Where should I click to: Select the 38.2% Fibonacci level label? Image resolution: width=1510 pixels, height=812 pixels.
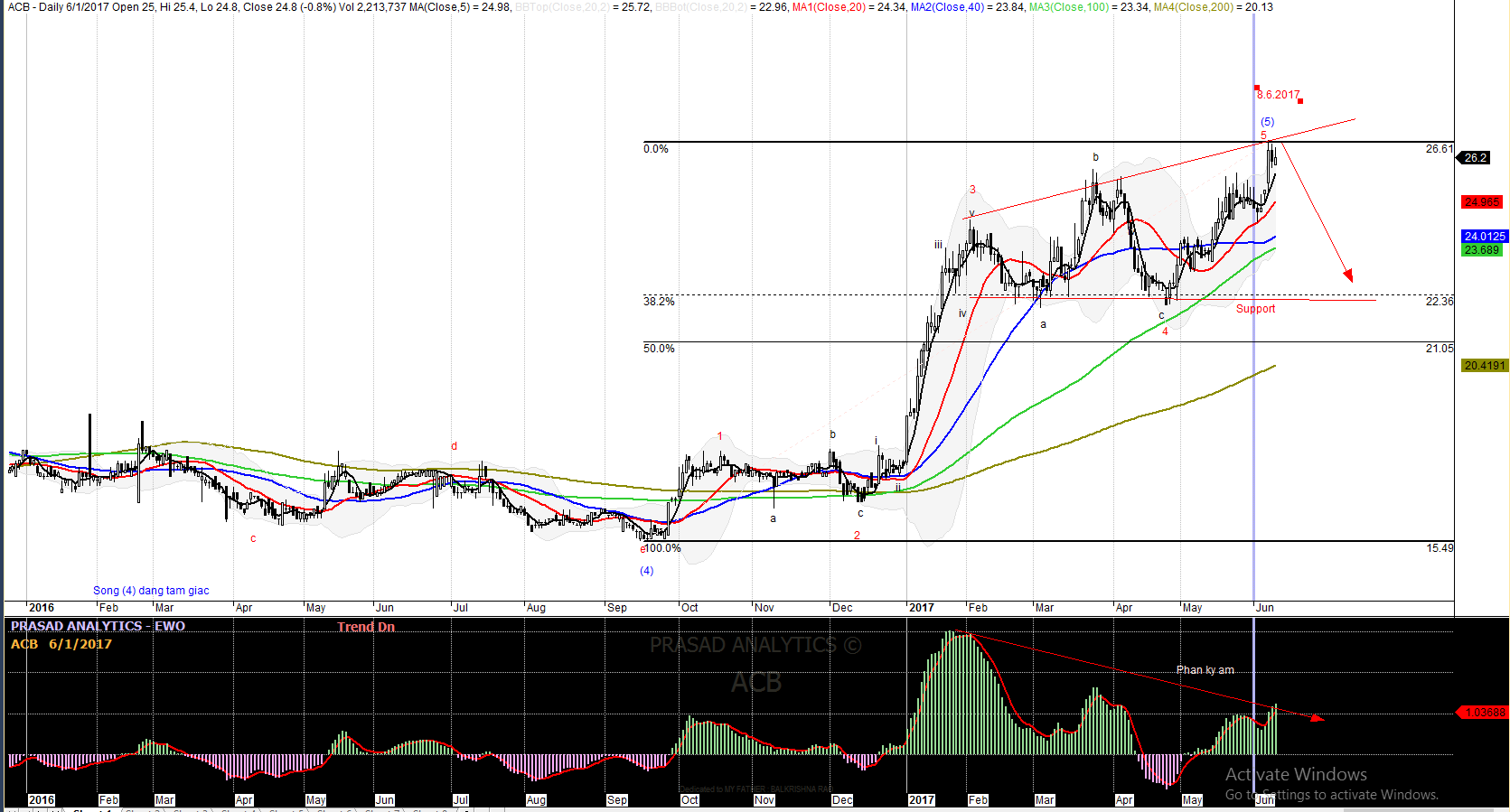click(659, 302)
